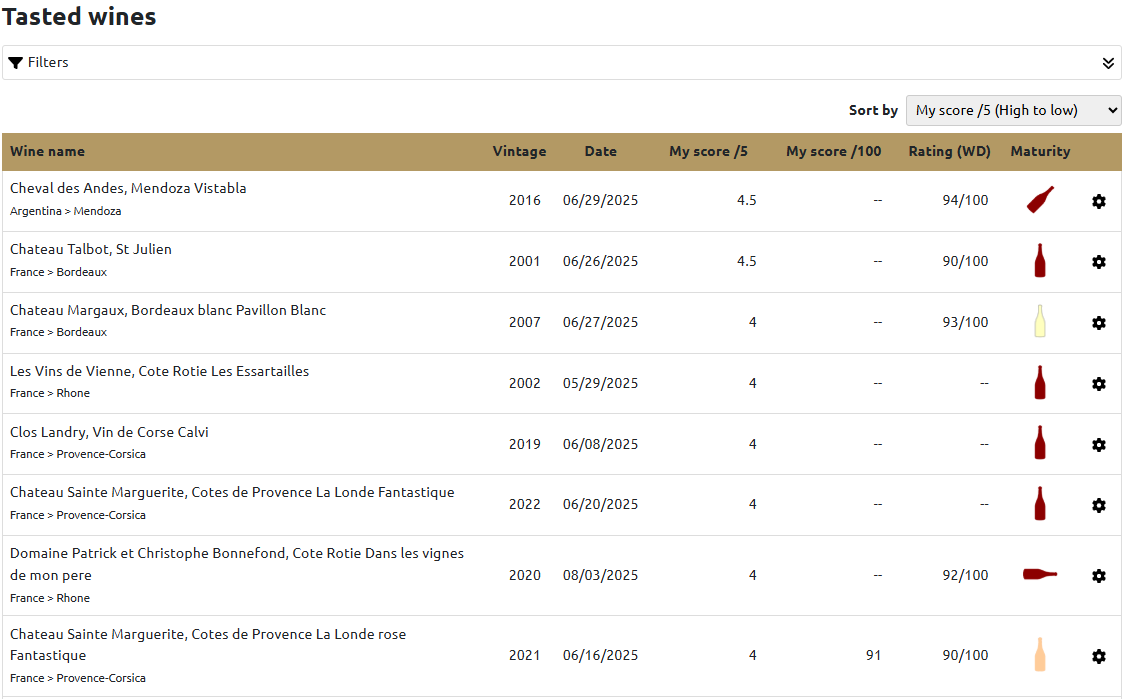This screenshot has width=1125, height=699.
Task: Click rosé bottle icon for La Londe rose
Action: (1040, 655)
